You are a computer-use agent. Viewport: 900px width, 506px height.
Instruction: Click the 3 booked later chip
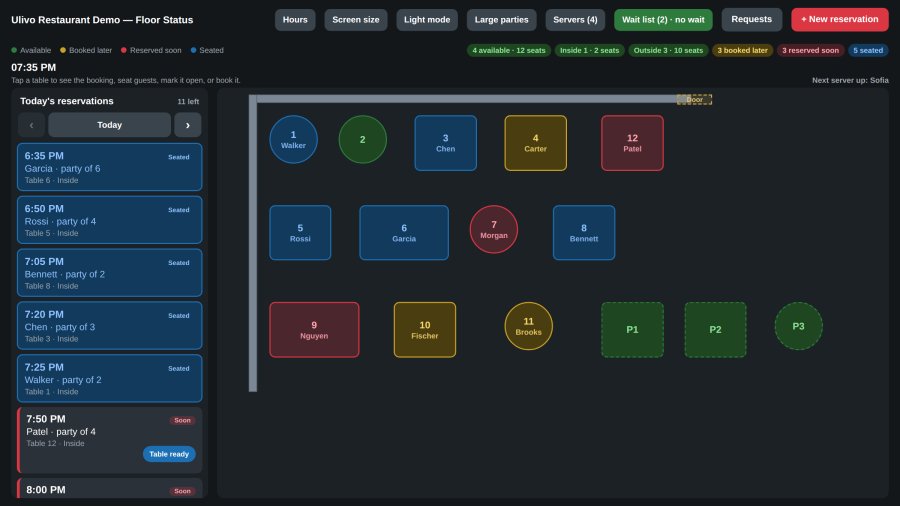point(742,50)
